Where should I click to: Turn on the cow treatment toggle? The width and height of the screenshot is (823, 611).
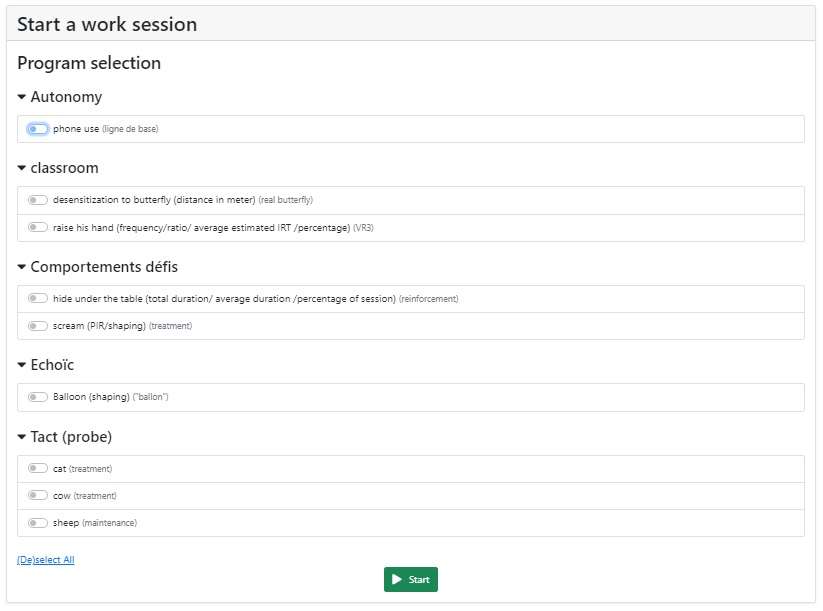click(x=38, y=495)
